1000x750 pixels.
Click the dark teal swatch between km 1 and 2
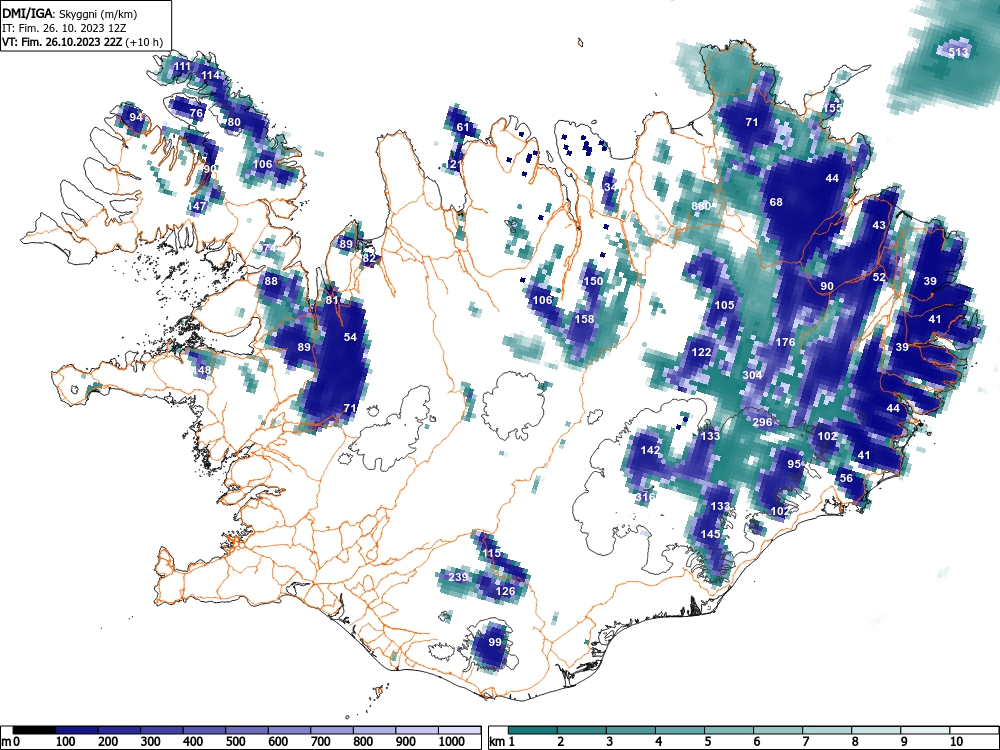pyautogui.click(x=533, y=730)
